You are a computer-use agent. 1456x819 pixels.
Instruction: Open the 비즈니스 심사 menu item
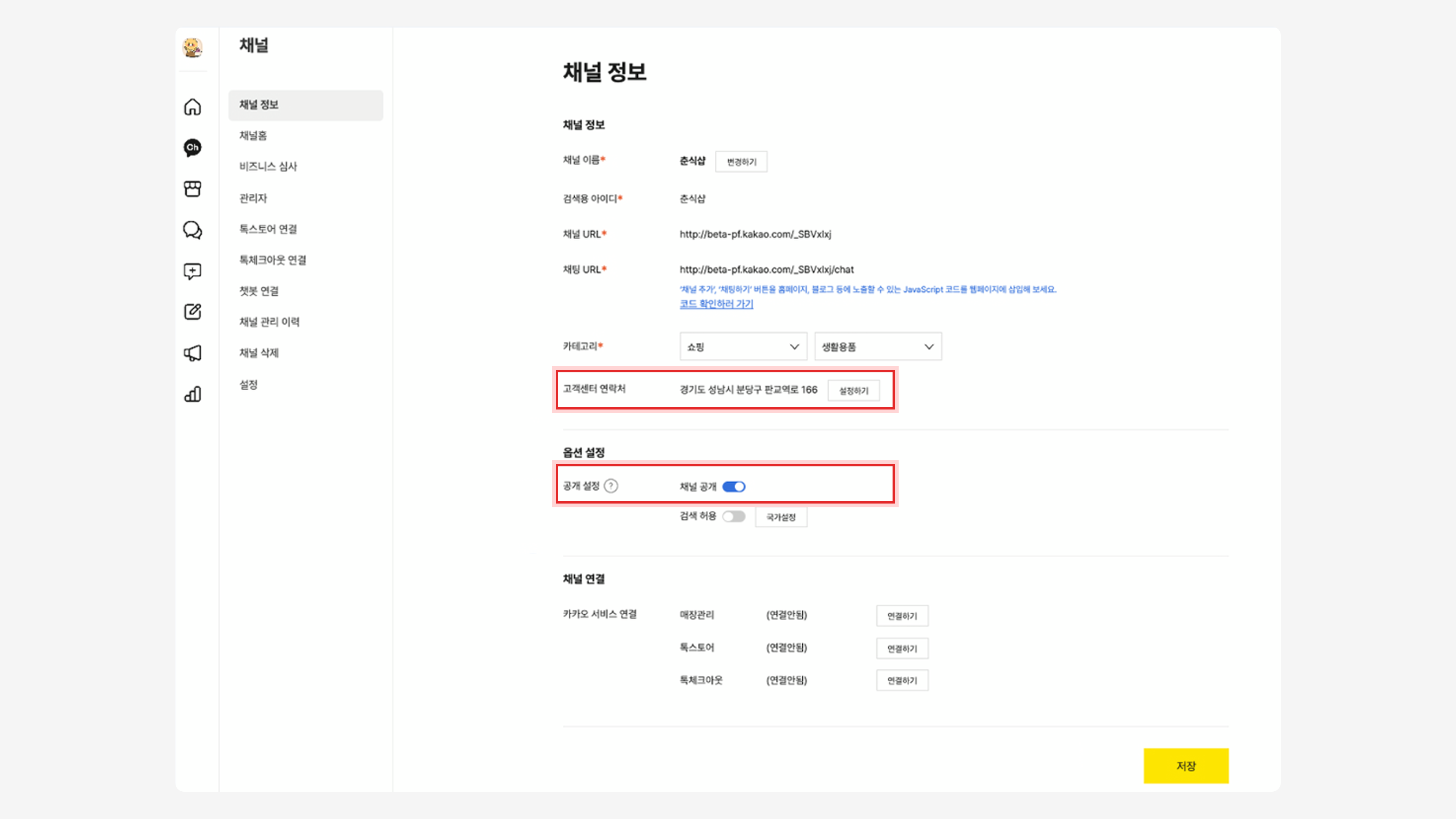click(x=268, y=166)
